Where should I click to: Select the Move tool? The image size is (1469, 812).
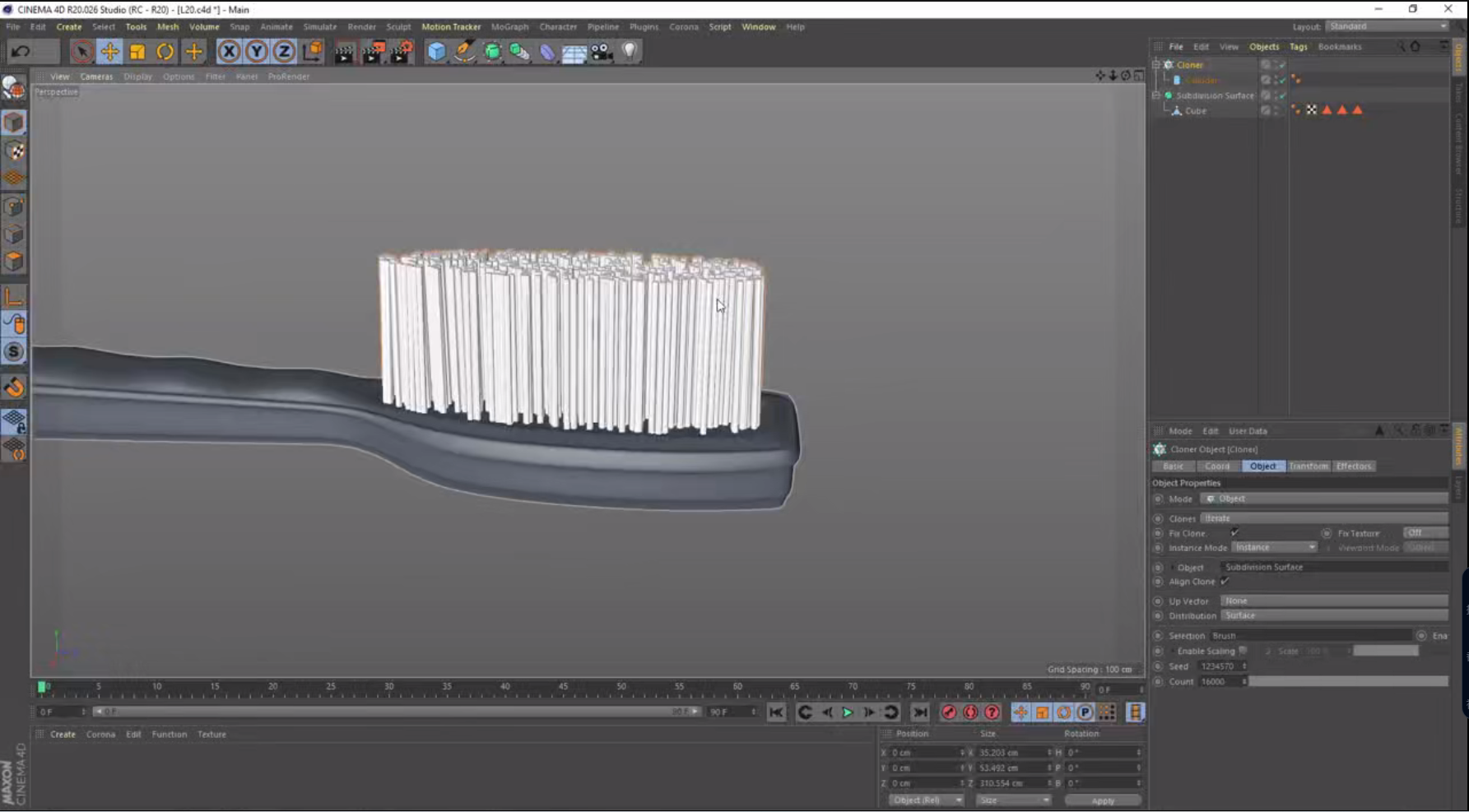[109, 51]
